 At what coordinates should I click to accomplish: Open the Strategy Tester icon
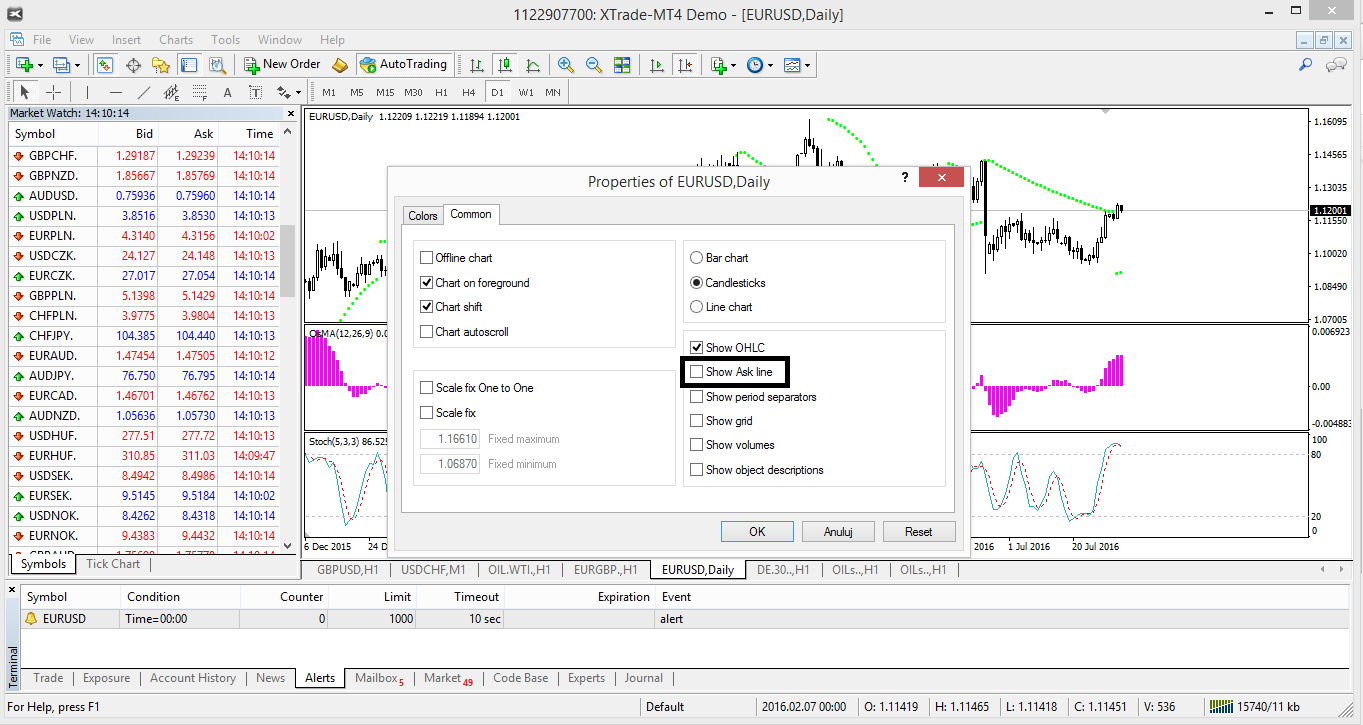click(217, 65)
